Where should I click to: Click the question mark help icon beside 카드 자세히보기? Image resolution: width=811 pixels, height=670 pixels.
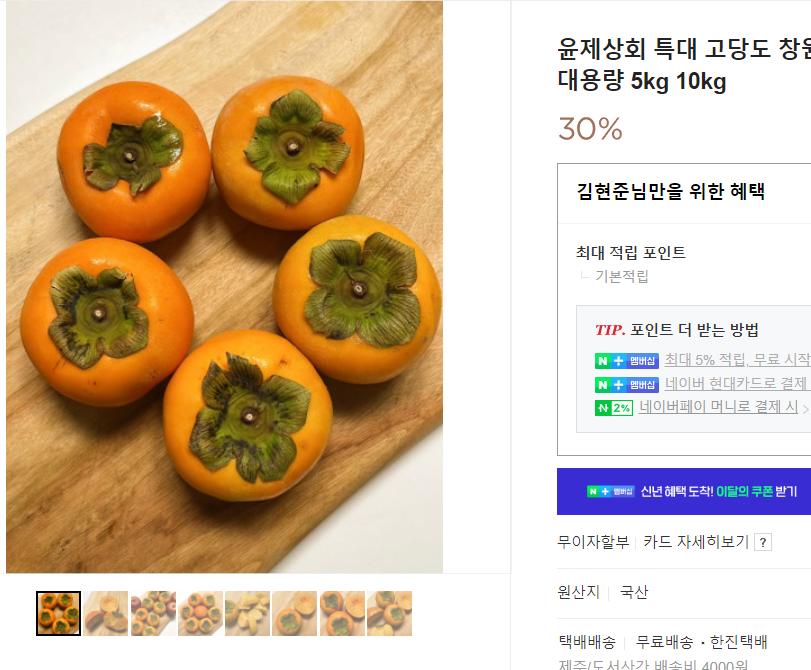pos(763,542)
